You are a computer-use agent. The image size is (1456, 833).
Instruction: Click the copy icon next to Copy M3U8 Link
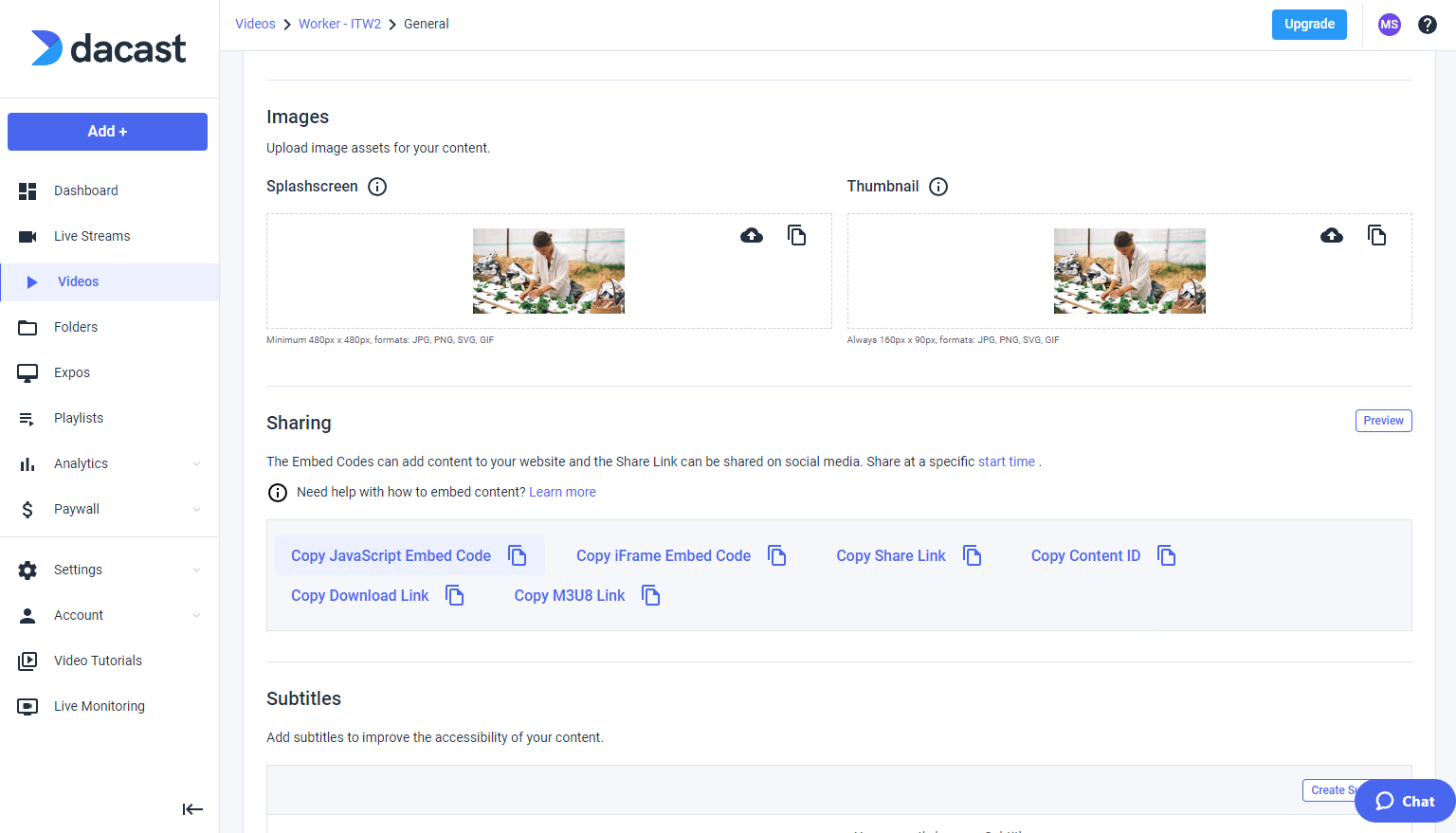[x=651, y=595]
